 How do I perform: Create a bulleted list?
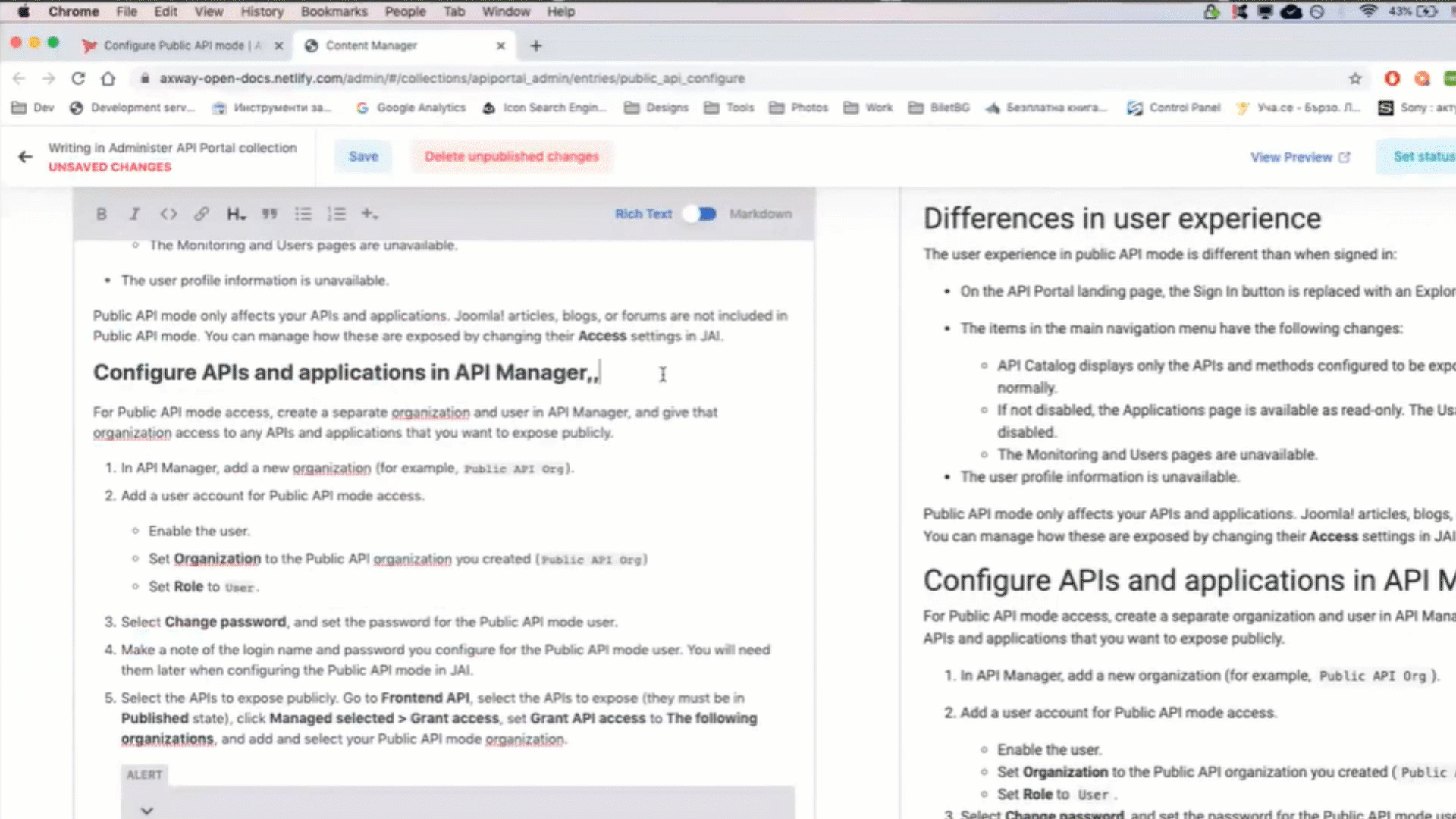coord(303,214)
